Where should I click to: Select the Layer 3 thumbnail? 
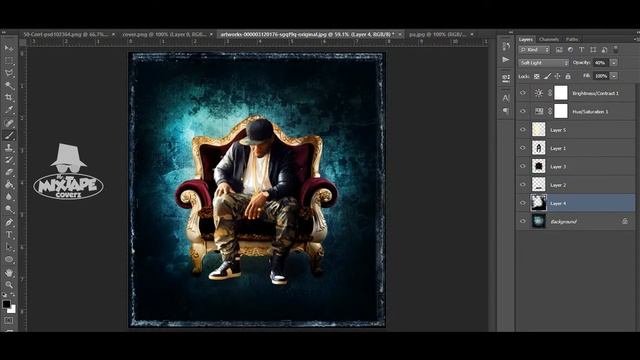(538, 167)
